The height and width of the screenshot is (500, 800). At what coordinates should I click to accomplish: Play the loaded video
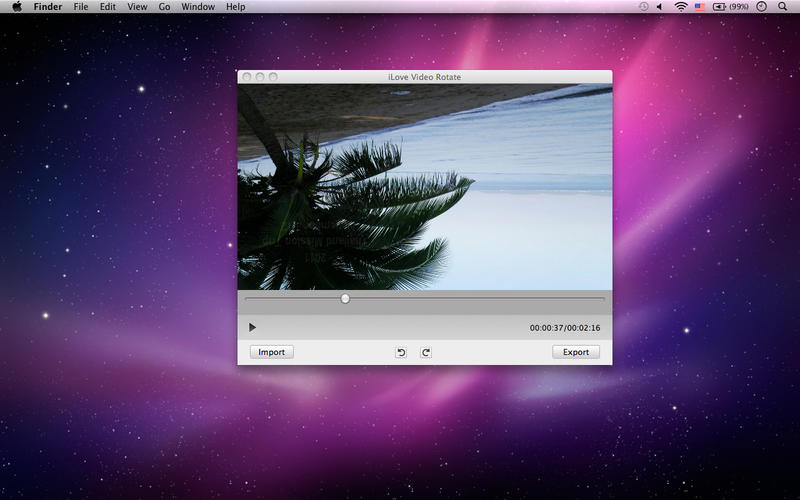point(252,327)
